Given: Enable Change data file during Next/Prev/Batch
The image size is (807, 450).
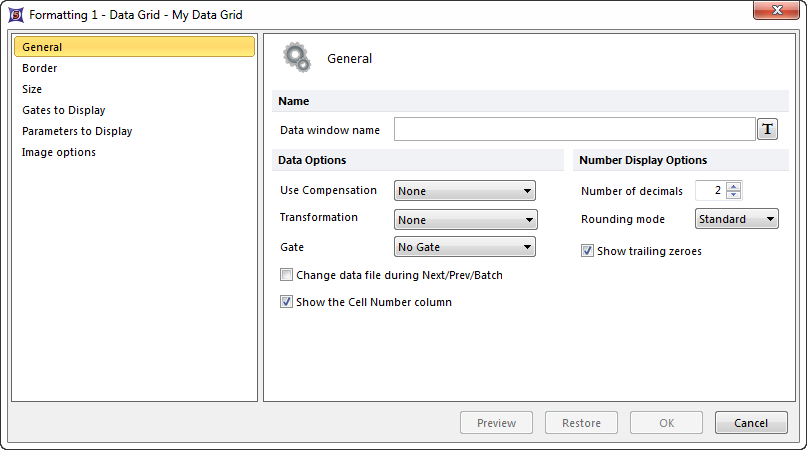Looking at the screenshot, I should coord(287,275).
